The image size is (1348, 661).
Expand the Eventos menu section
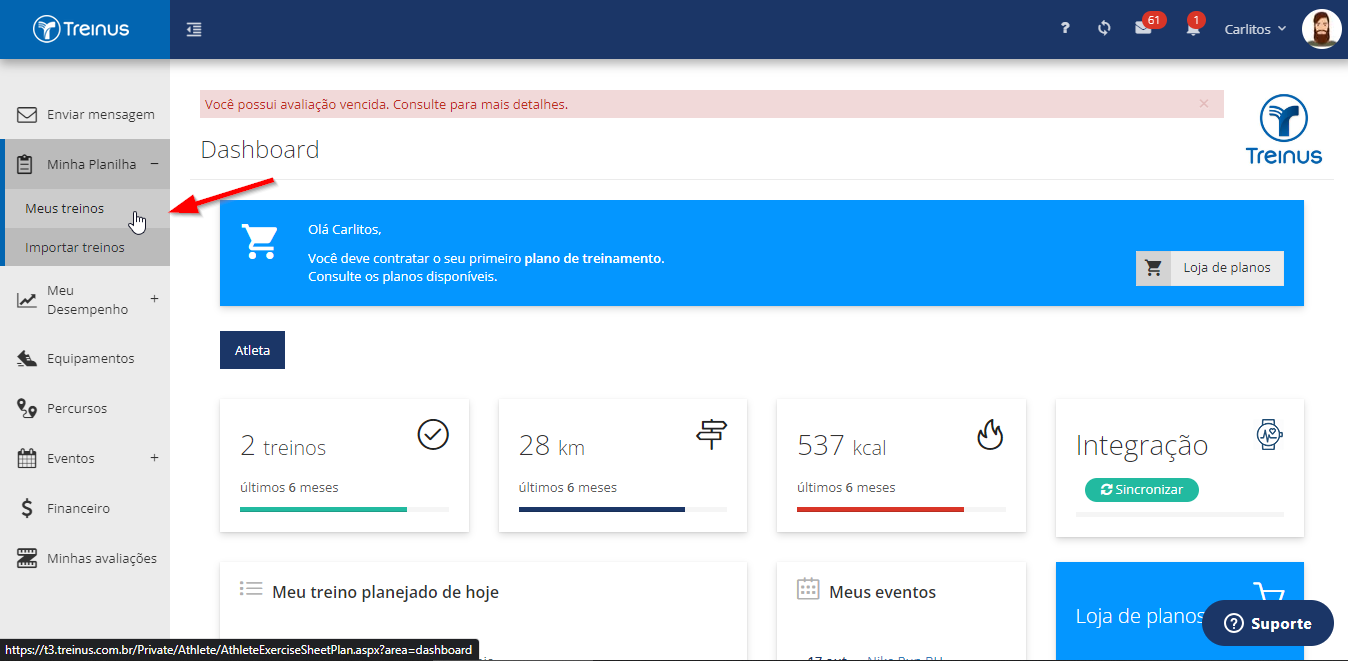coord(154,458)
